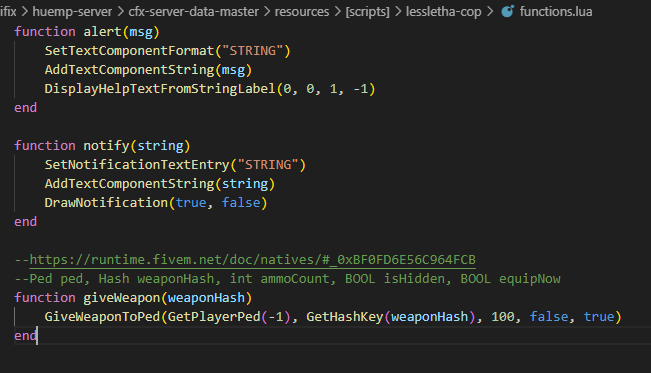
Task: Open the [scripts] breadcrumb folder
Action: click(367, 12)
